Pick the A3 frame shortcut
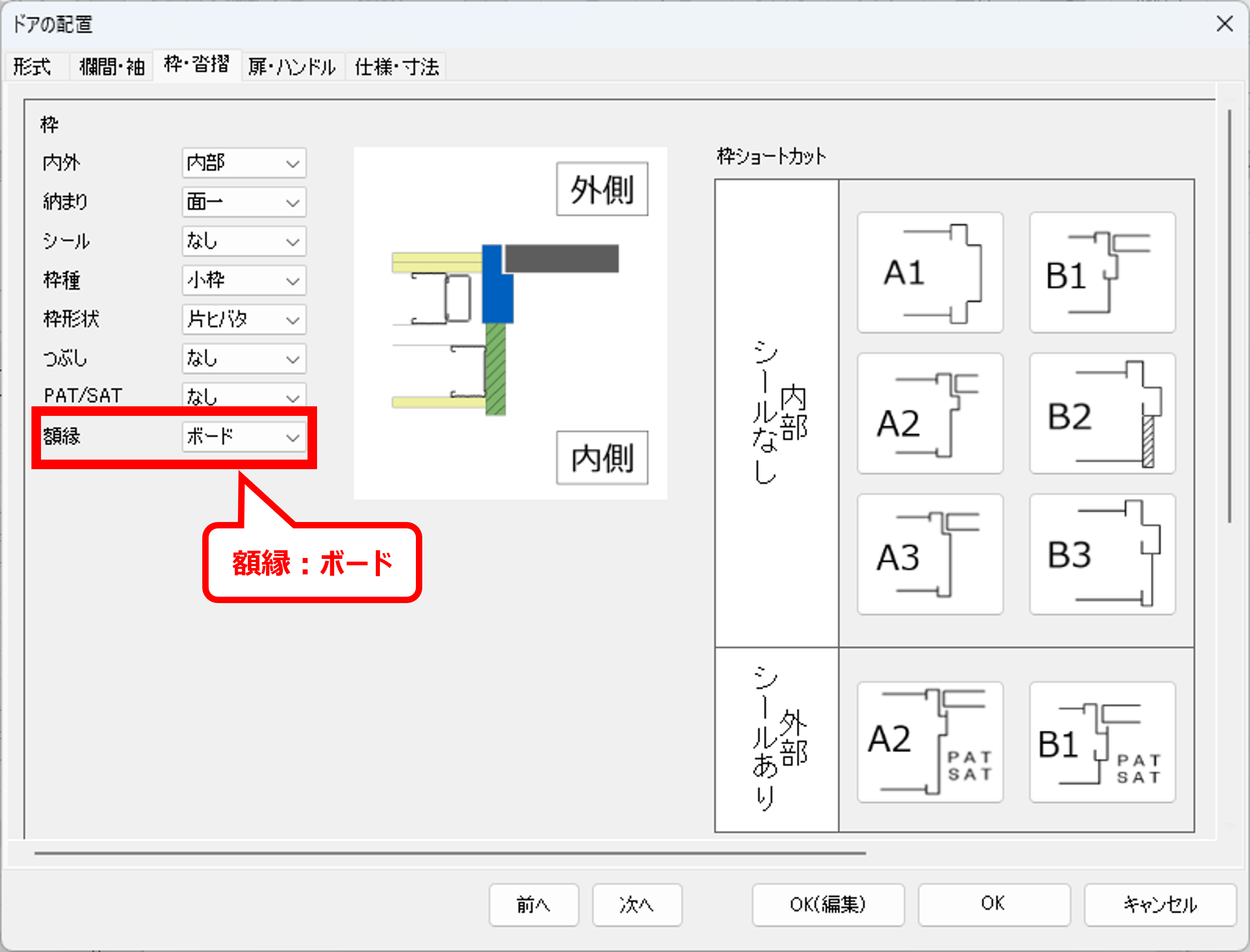1250x952 pixels. point(930,553)
